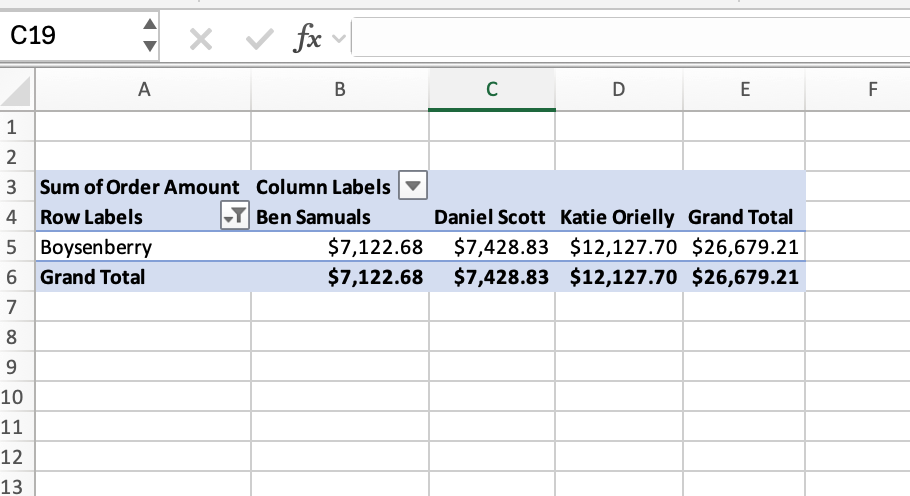The width and height of the screenshot is (910, 496).
Task: Expand the fx function dropdown arrow
Action: tap(339, 39)
